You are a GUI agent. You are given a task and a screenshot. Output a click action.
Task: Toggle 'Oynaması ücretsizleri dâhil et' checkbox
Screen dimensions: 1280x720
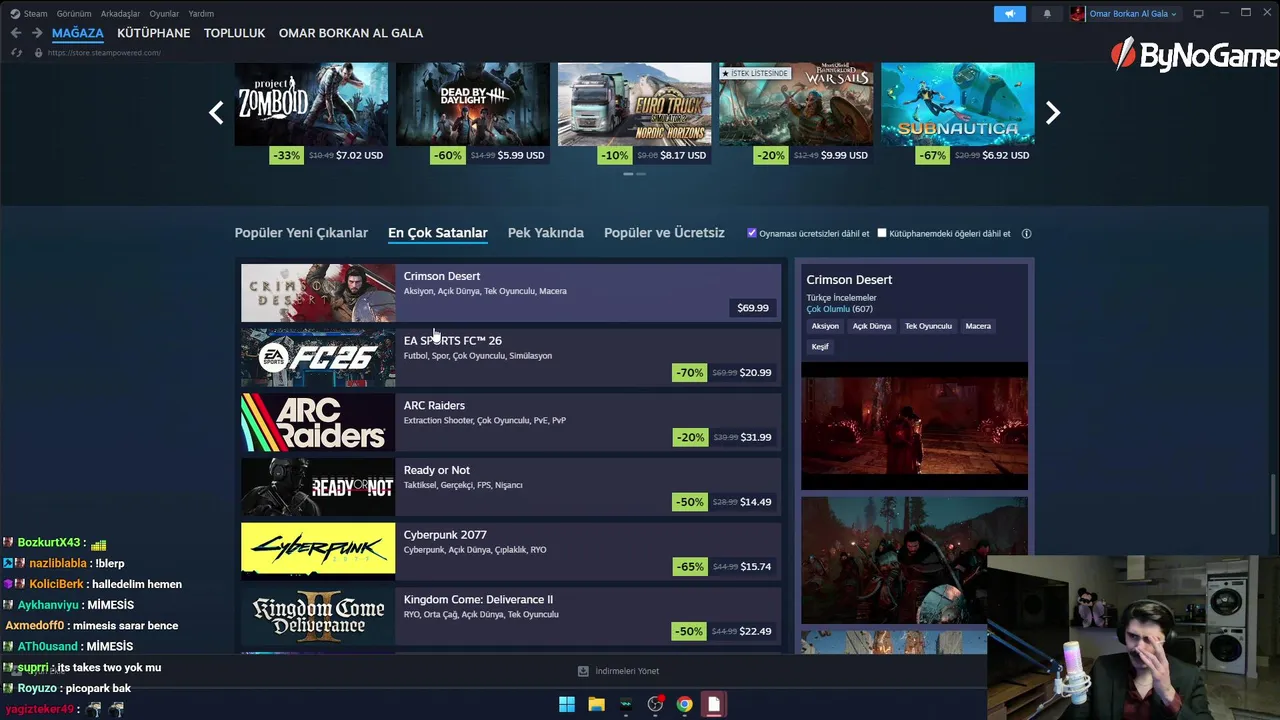pyautogui.click(x=752, y=233)
